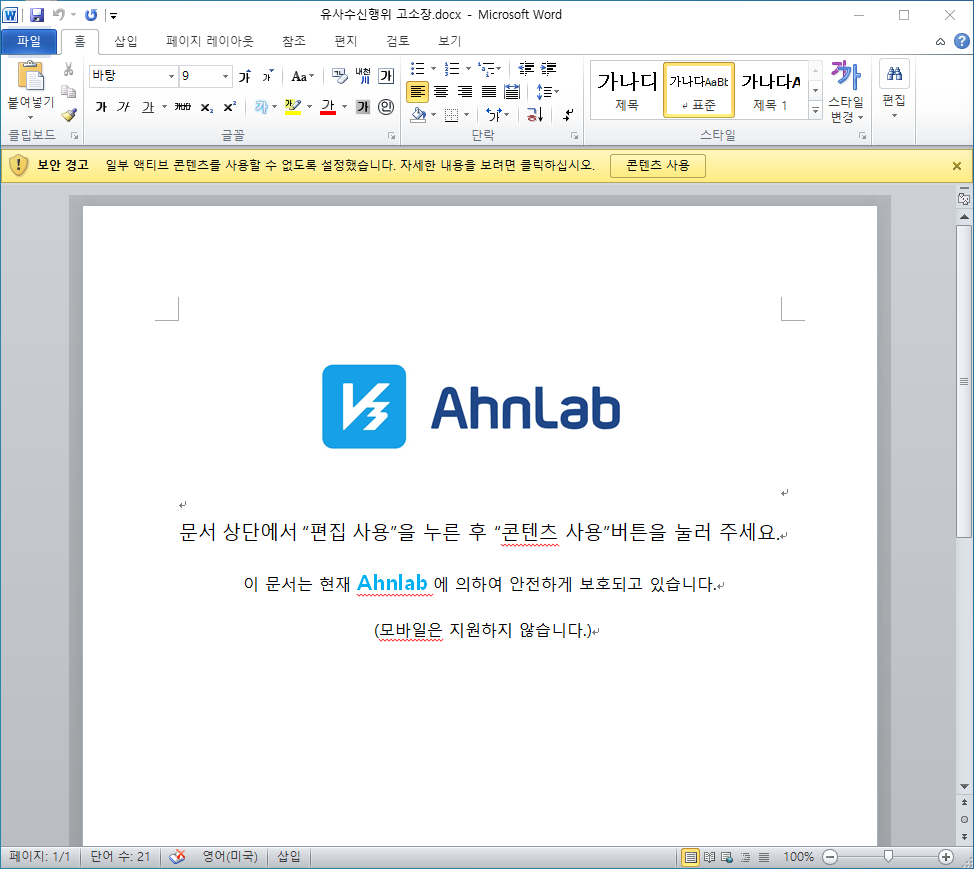974x869 pixels.
Task: Click the proofing errors icon in status bar
Action: [177, 857]
